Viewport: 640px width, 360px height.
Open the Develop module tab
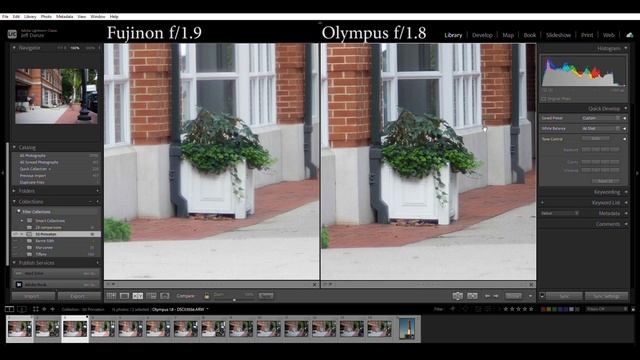click(482, 35)
